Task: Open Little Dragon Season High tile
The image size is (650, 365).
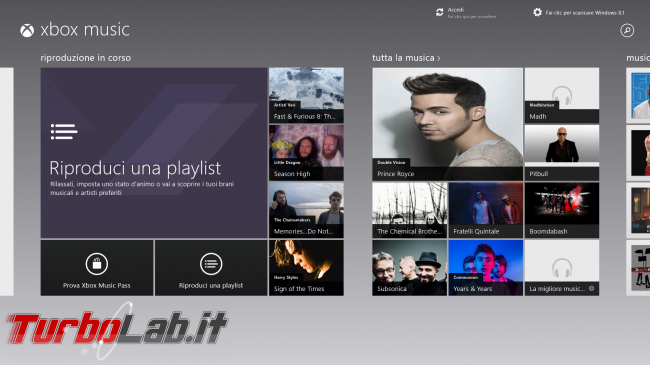Action: (306, 153)
